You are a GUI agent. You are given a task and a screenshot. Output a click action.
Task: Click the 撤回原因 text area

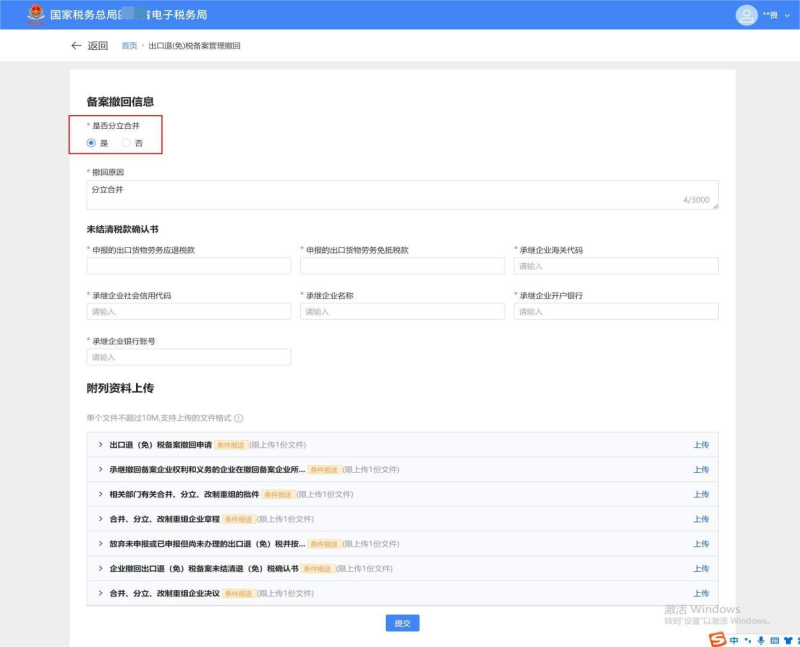402,195
